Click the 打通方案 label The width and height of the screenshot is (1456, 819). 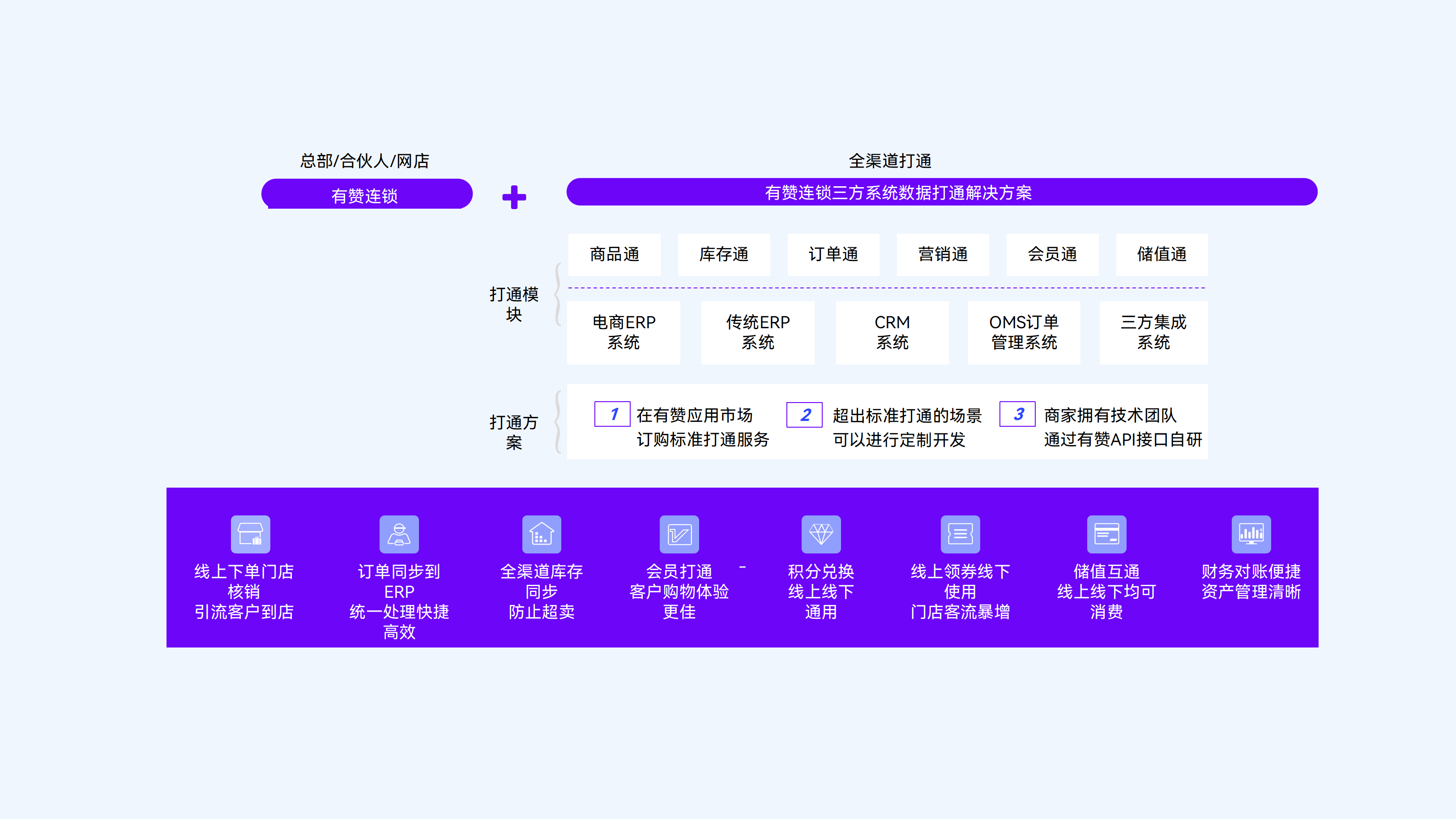514,432
